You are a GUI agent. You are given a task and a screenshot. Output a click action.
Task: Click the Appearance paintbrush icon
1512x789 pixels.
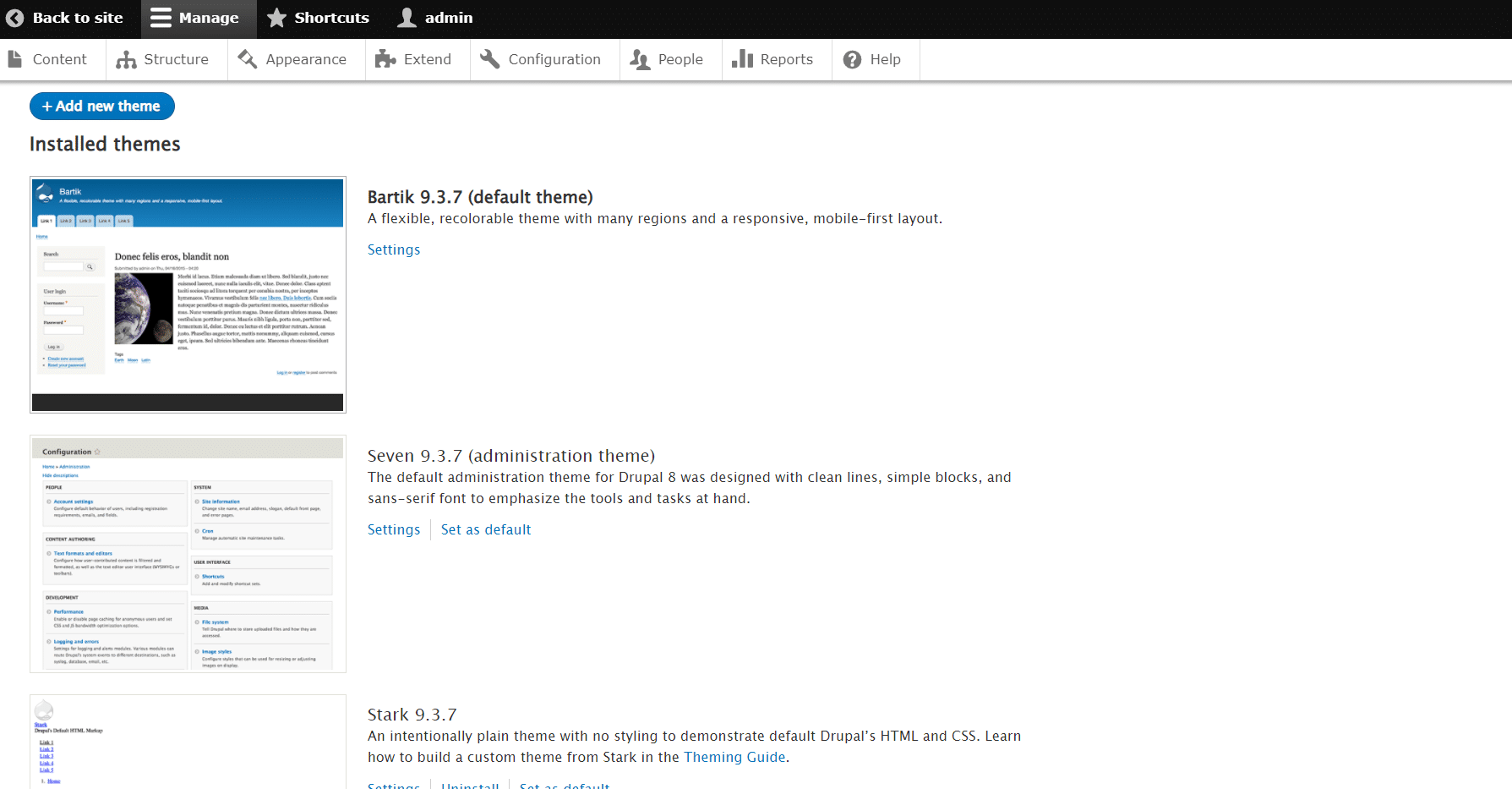click(248, 59)
